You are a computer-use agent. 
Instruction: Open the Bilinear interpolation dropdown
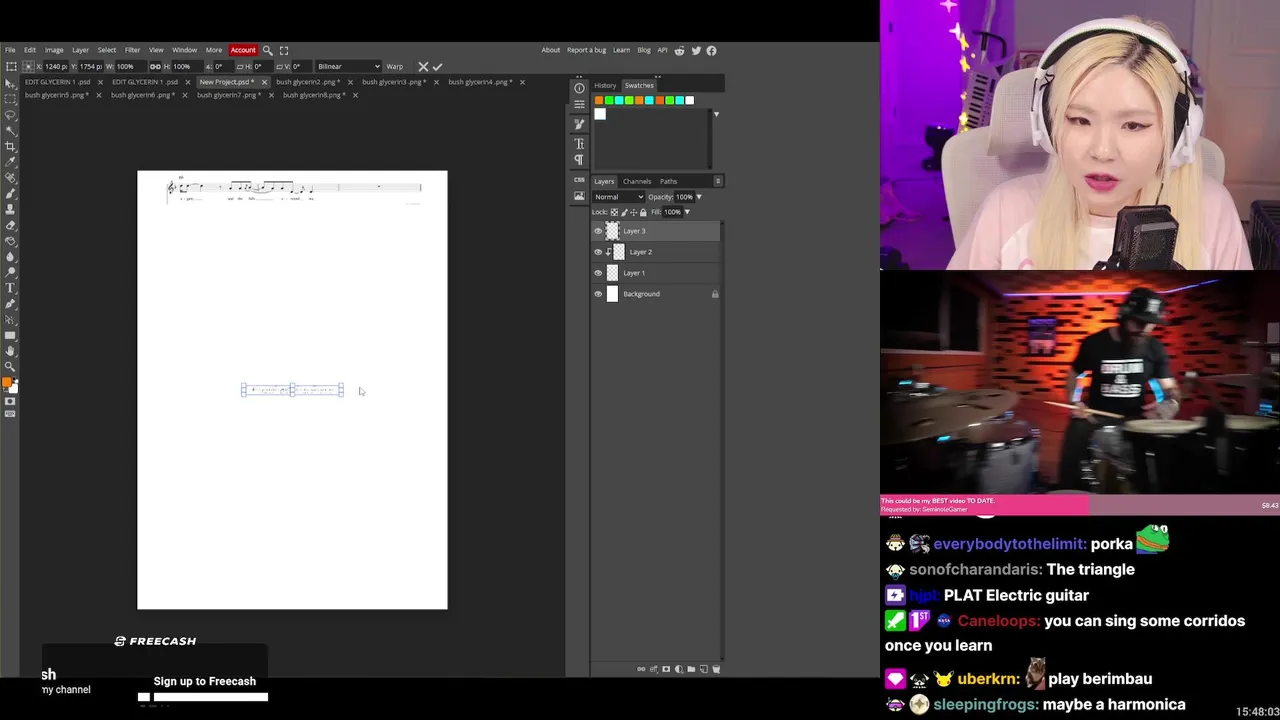pyautogui.click(x=348, y=67)
